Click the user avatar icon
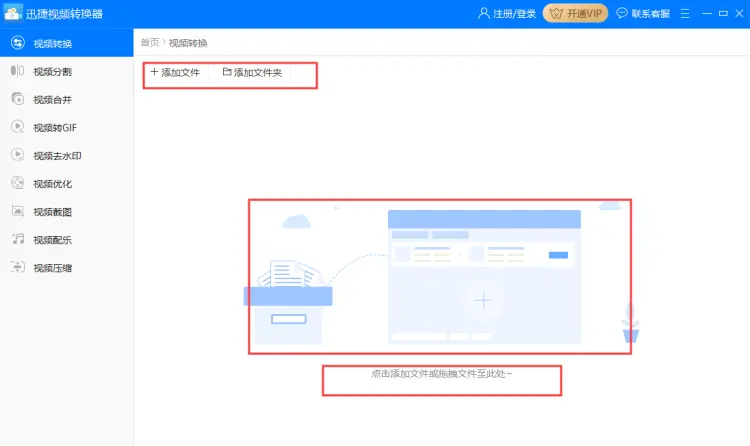The height and width of the screenshot is (446, 750). pos(484,13)
